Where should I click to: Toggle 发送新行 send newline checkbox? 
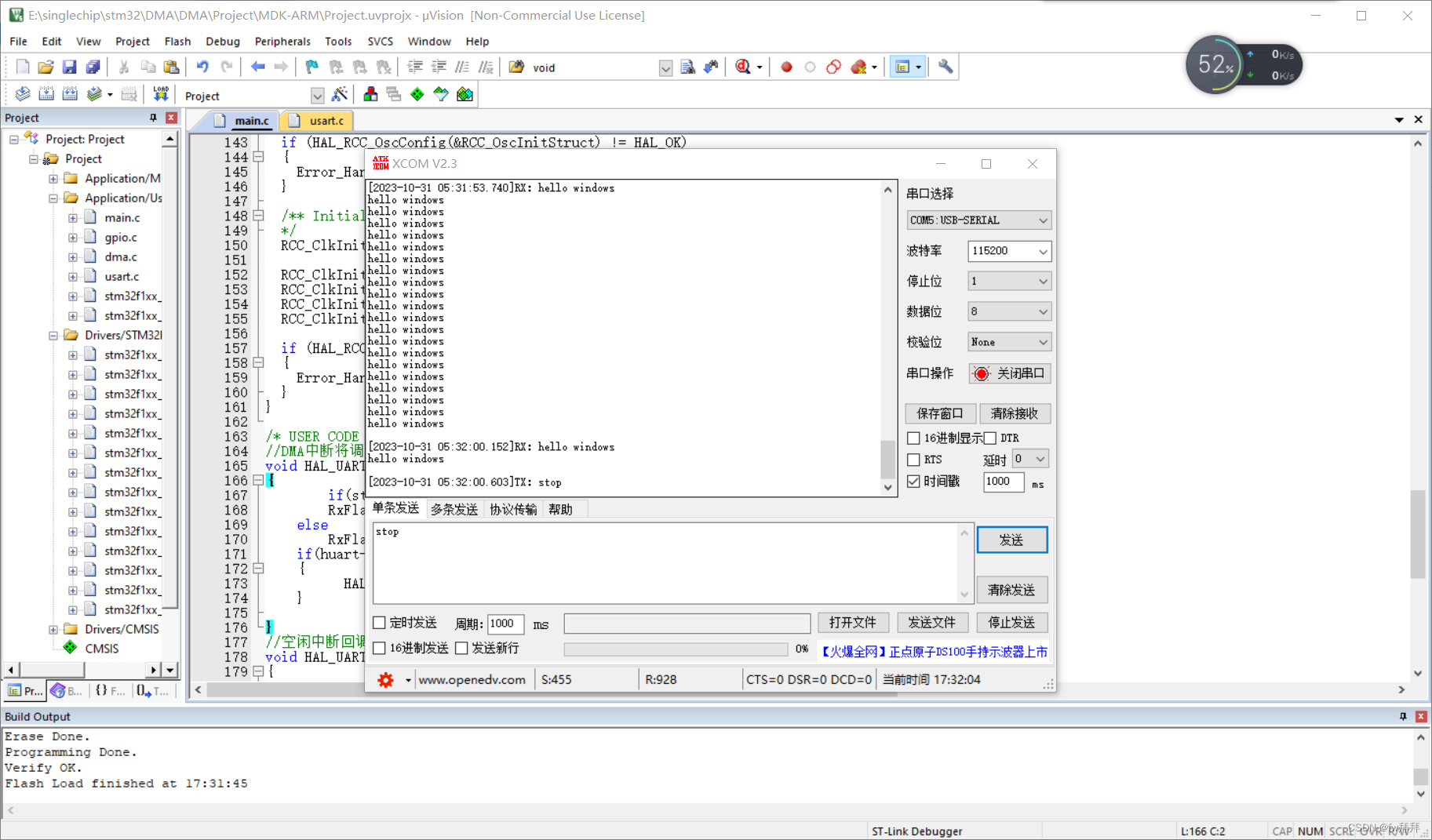(x=461, y=648)
